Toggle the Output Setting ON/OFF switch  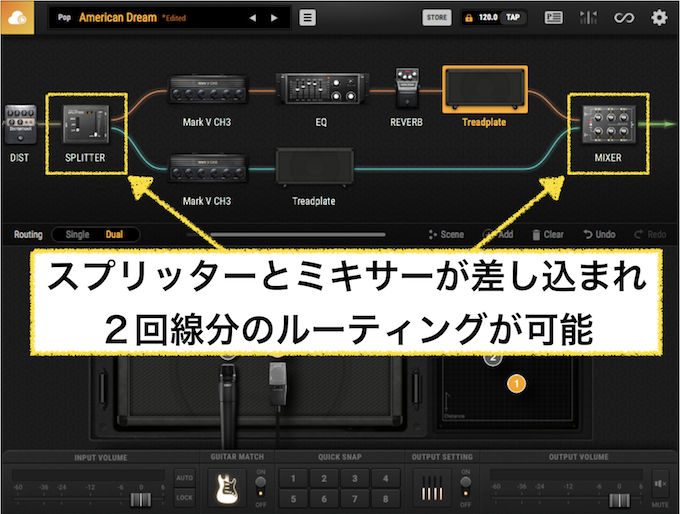click(x=465, y=487)
